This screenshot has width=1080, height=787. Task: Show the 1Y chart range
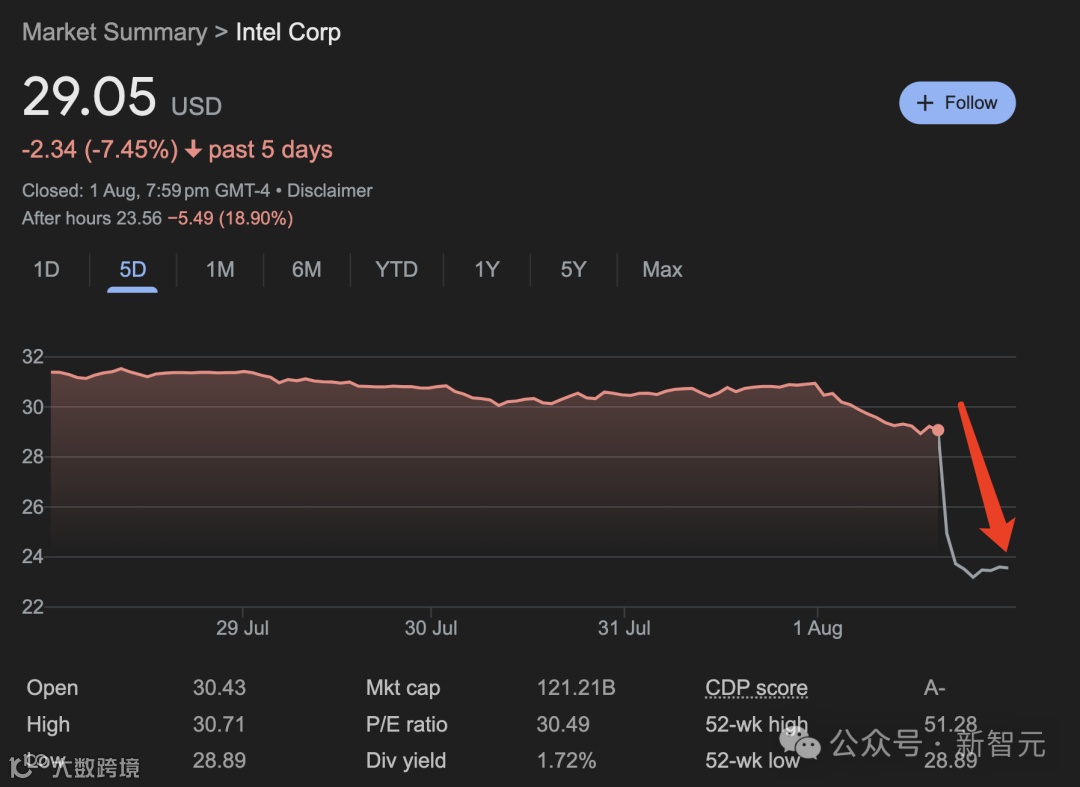pyautogui.click(x=486, y=269)
